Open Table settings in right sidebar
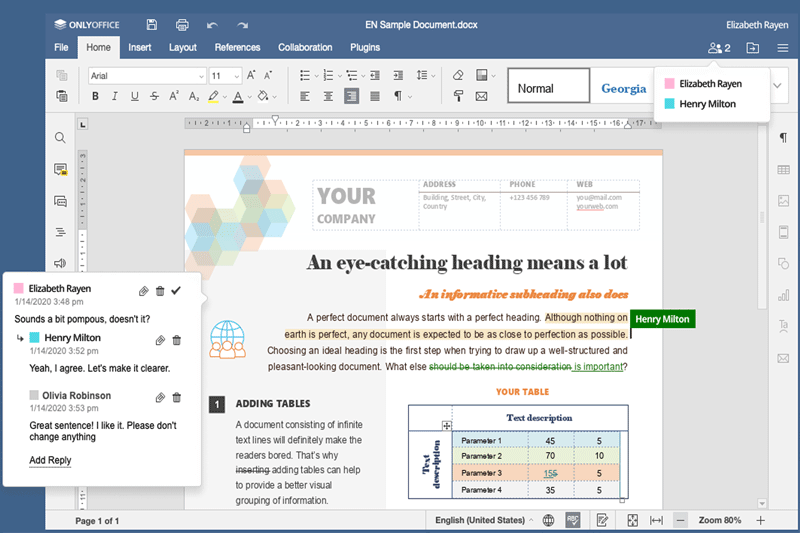This screenshot has height=533, width=800. 783,170
